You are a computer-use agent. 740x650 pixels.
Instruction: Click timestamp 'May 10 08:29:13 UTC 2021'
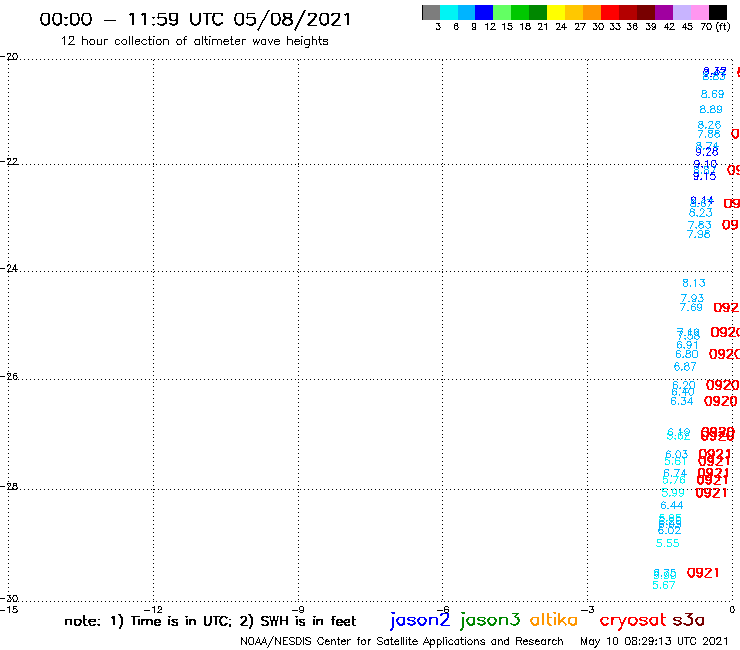click(654, 641)
